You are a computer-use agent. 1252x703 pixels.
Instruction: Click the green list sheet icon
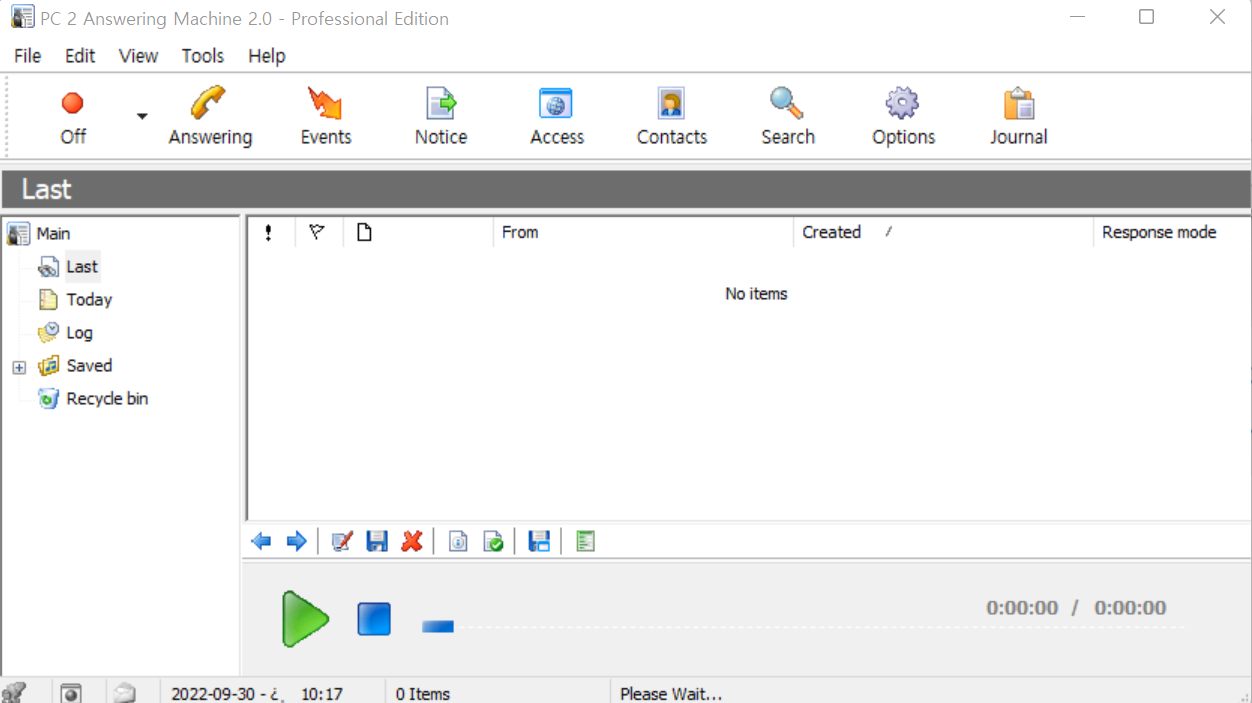(586, 541)
